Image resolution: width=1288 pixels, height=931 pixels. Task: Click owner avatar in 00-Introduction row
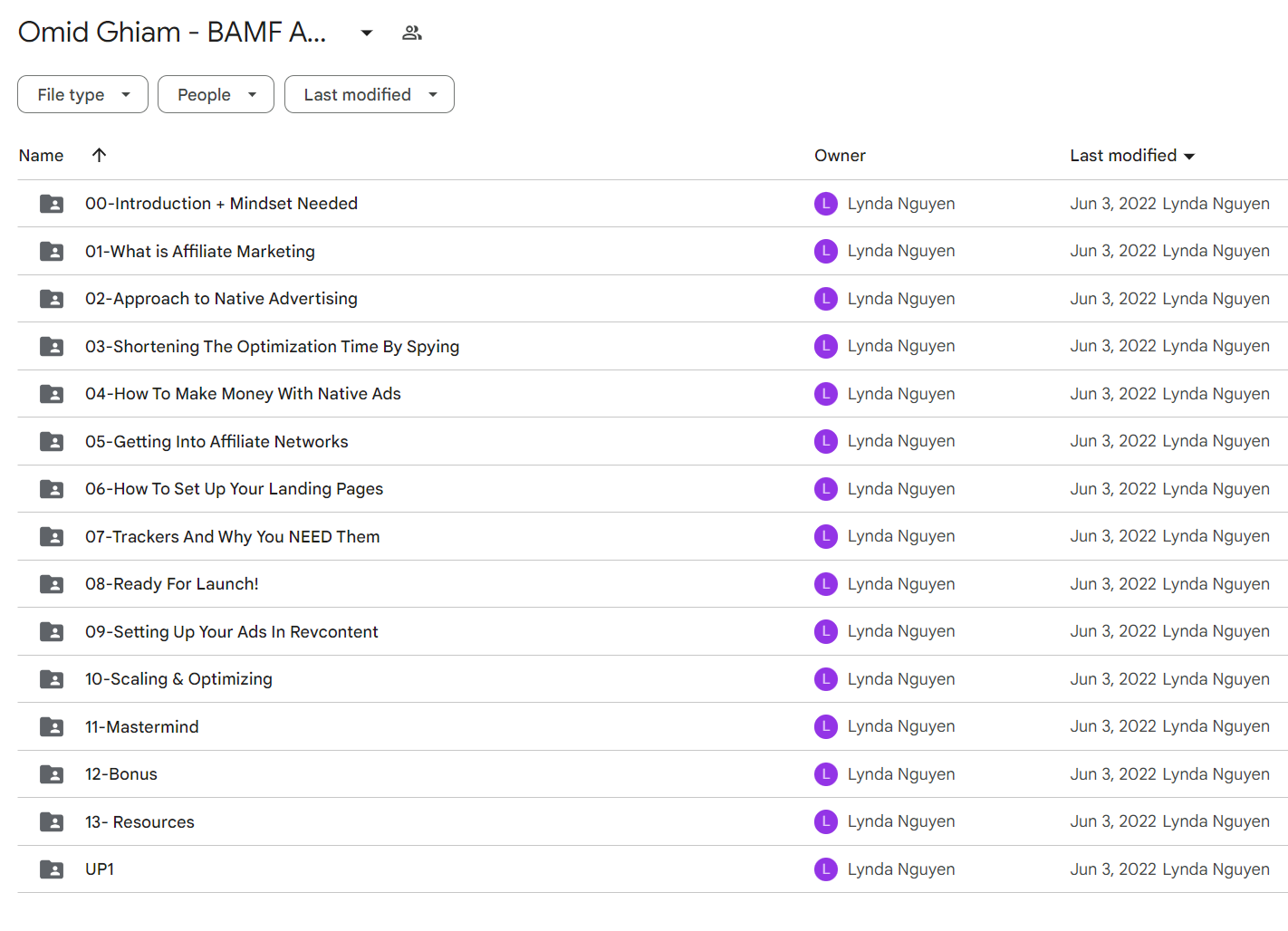click(826, 204)
